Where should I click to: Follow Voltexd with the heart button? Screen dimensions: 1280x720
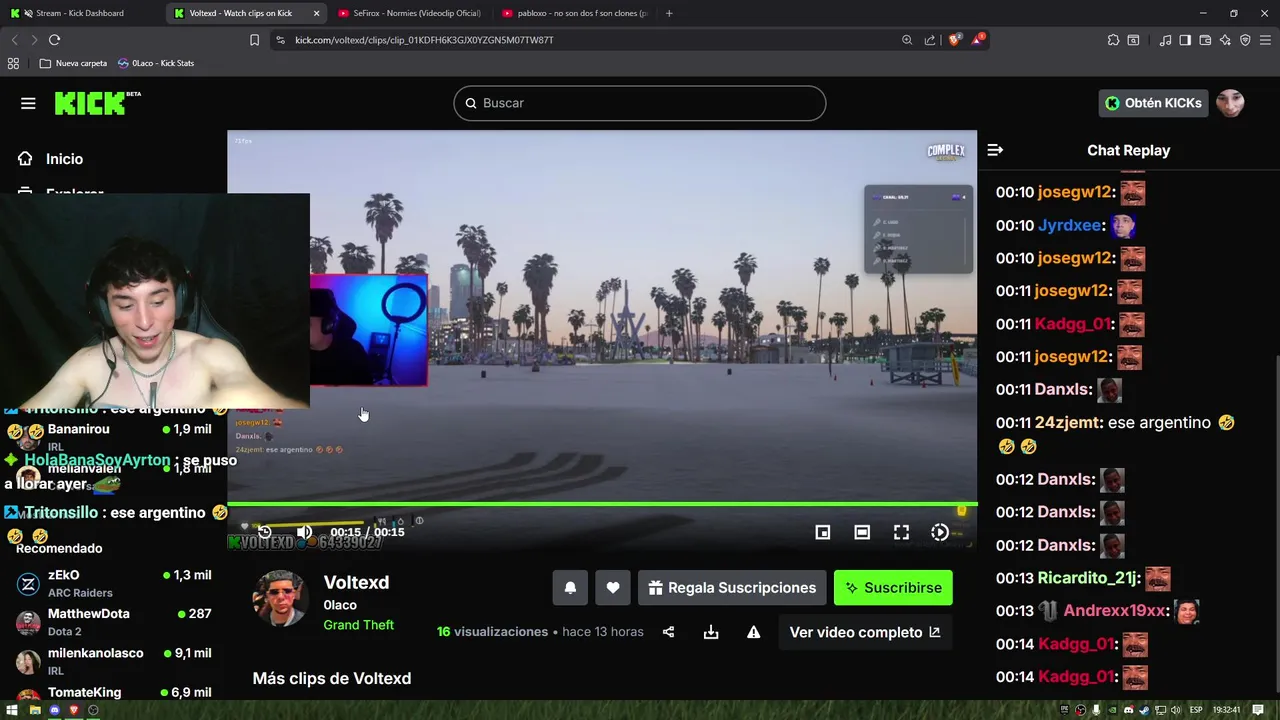click(613, 588)
